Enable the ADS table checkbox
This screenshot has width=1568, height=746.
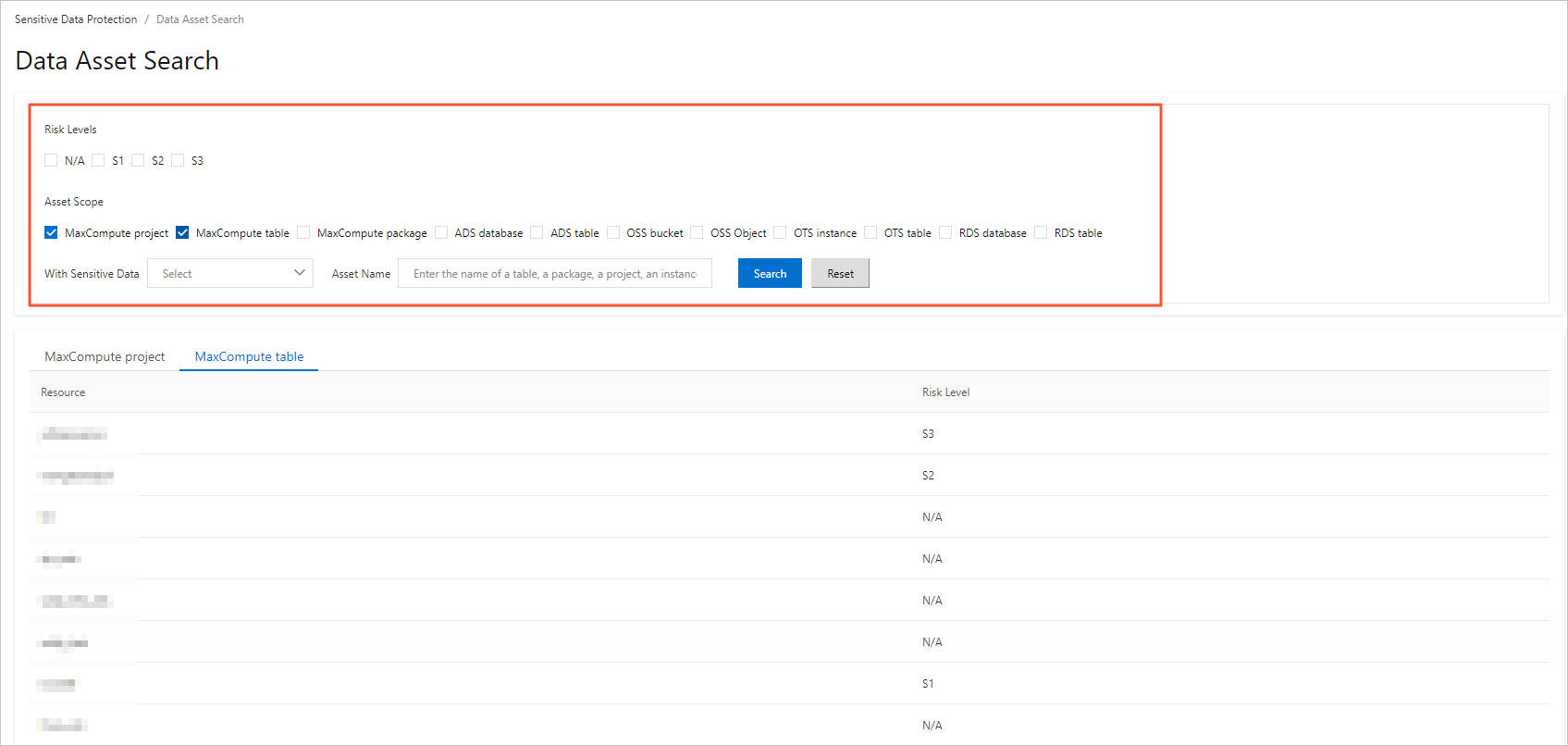(x=537, y=232)
